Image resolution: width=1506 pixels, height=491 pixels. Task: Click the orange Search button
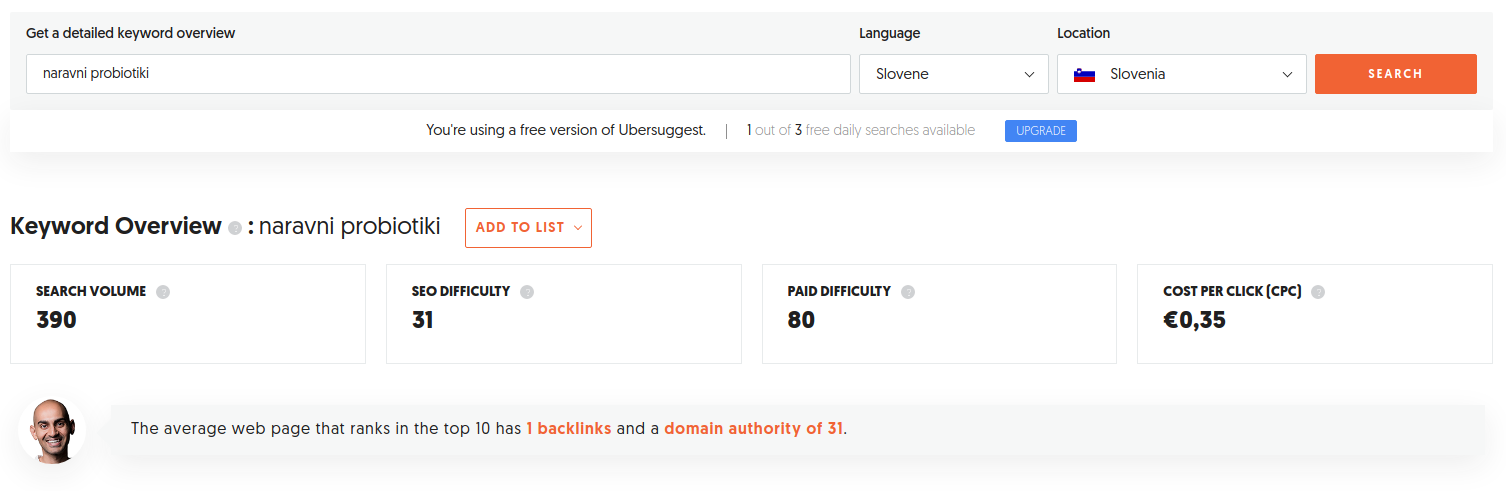tap(1396, 74)
